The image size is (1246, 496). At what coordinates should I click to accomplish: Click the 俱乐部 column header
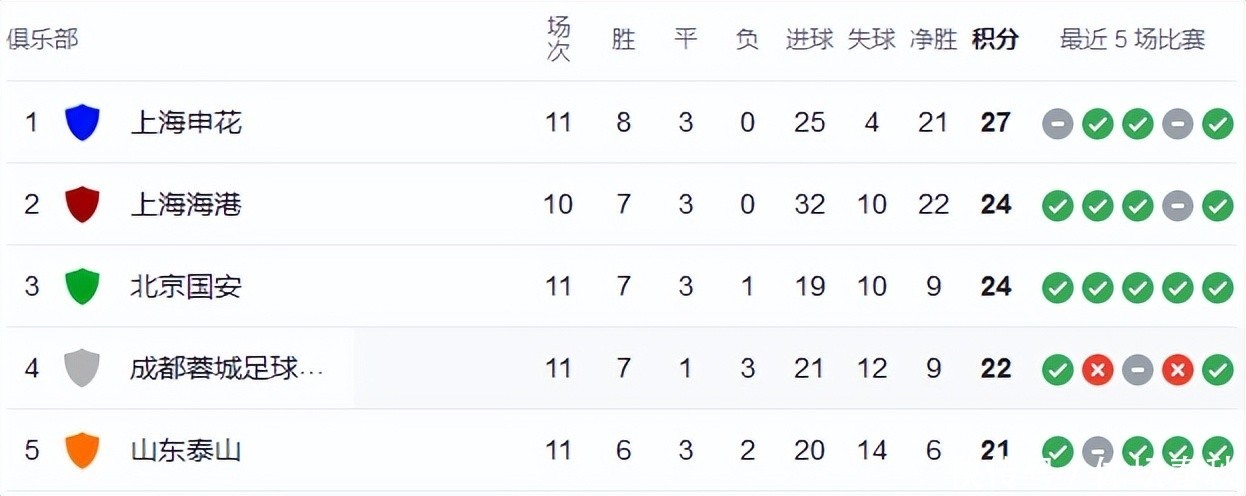click(x=42, y=40)
